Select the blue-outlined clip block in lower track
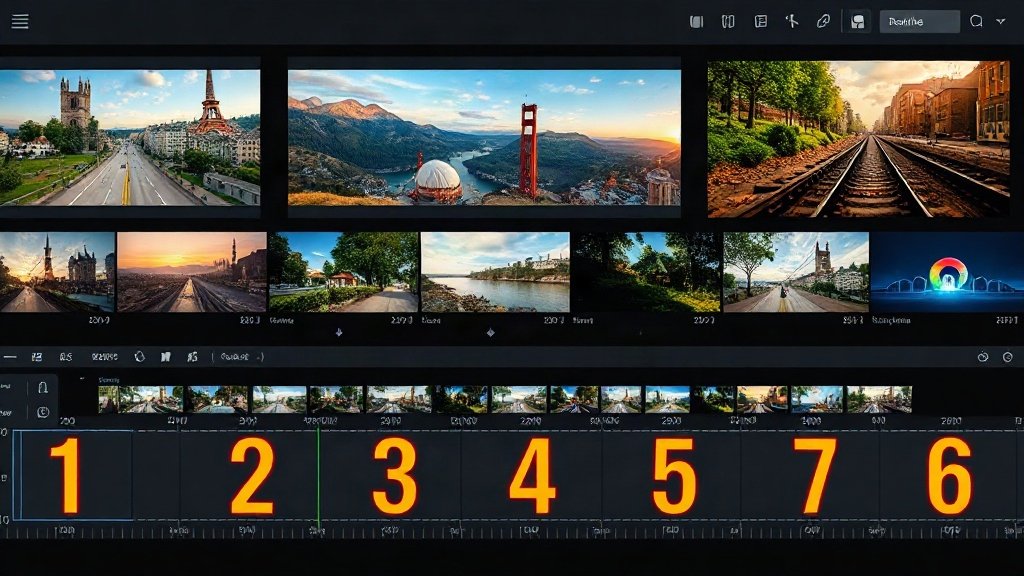 click(72, 475)
